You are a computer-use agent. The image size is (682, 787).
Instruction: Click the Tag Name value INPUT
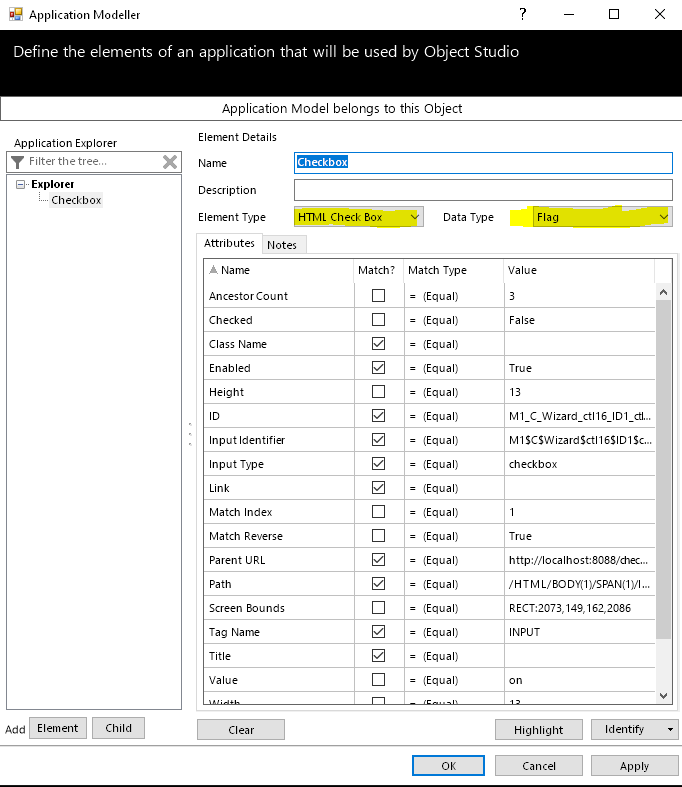(524, 632)
